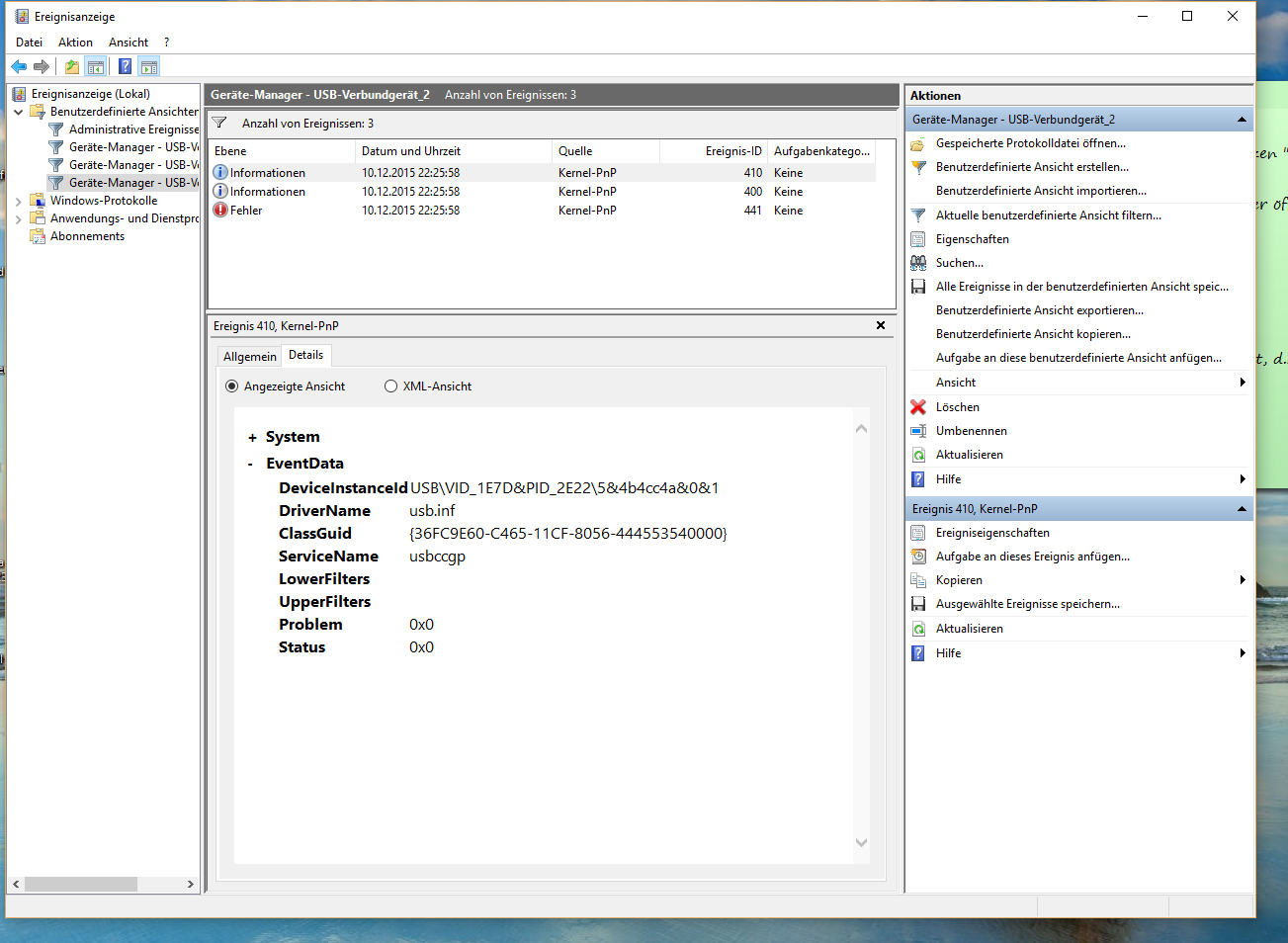This screenshot has width=1288, height=943.
Task: Select the XML-Ansicht radio button
Action: (390, 386)
